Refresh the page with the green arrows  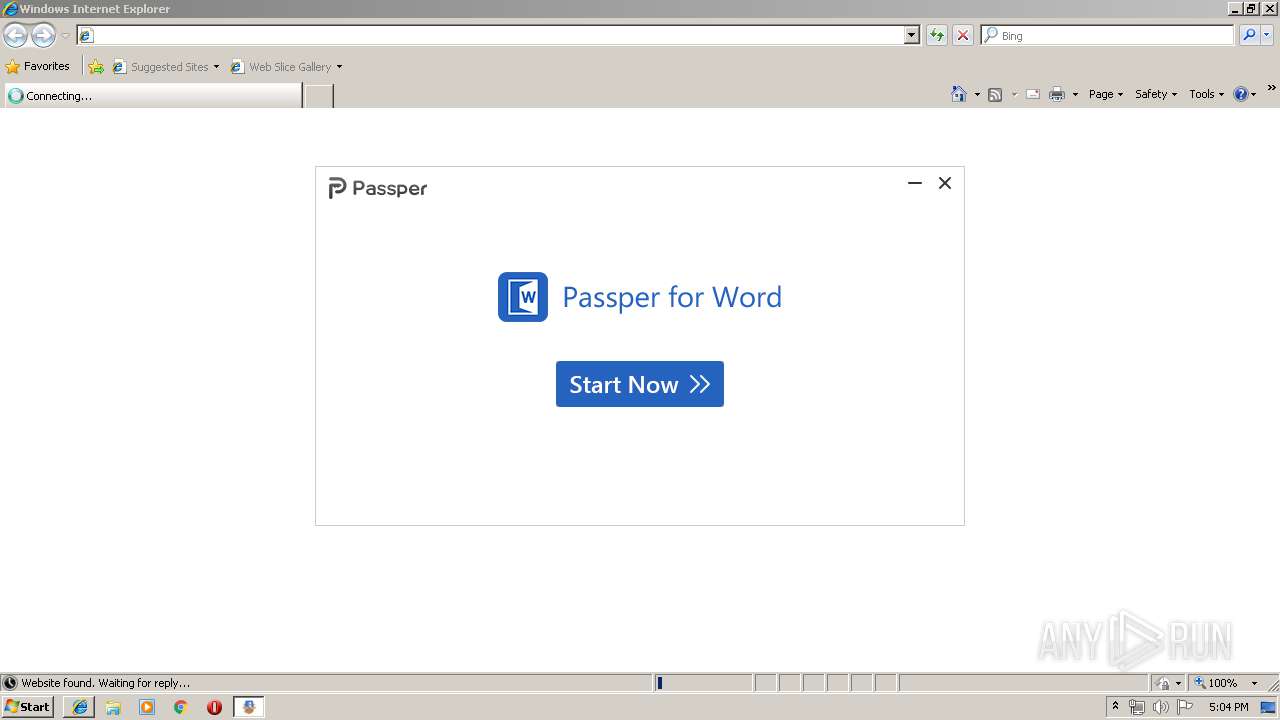(x=937, y=35)
